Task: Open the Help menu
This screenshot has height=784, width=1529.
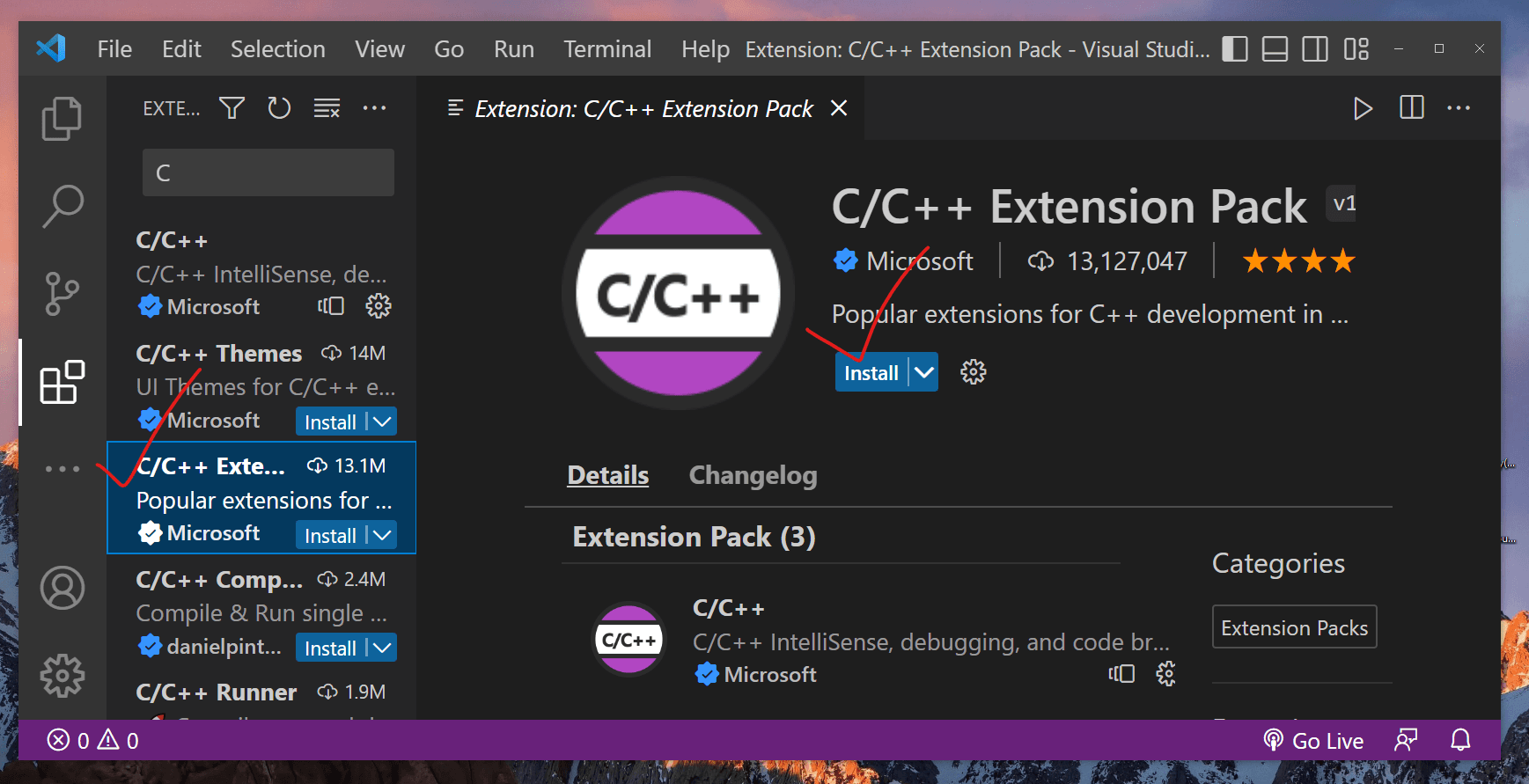Action: click(x=705, y=49)
